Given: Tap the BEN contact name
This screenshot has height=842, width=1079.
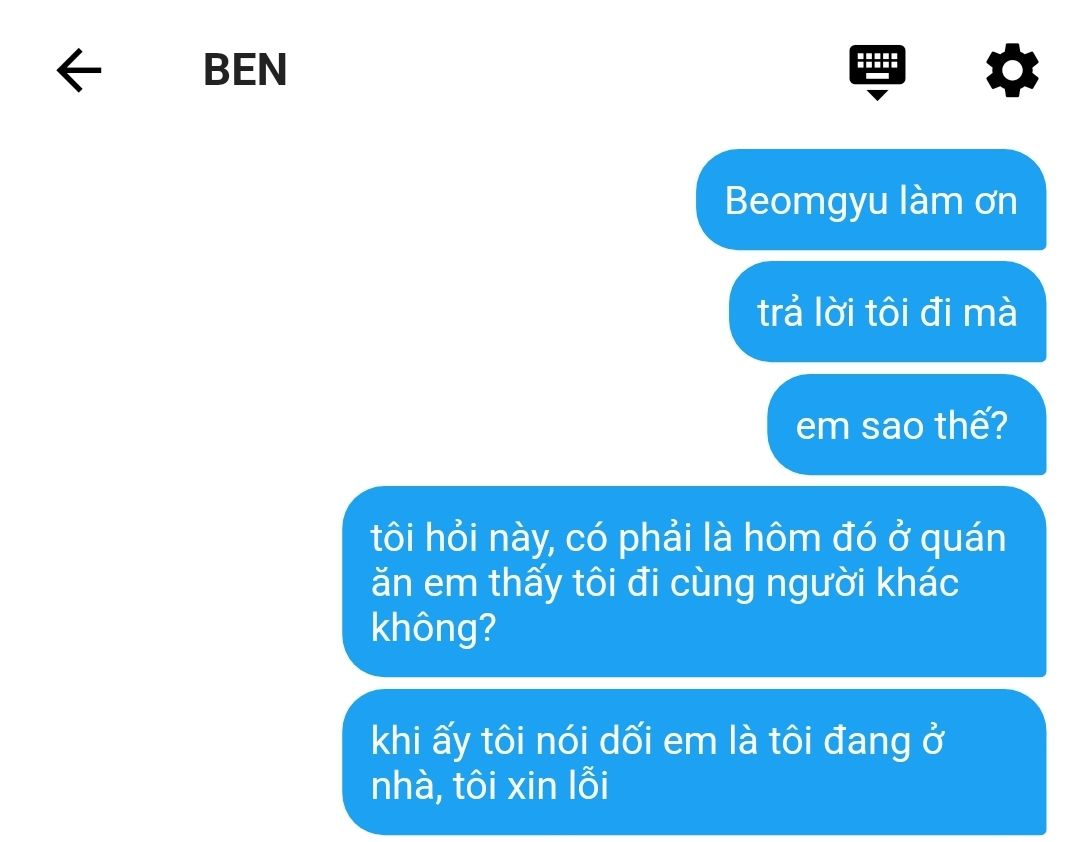Looking at the screenshot, I should tap(245, 70).
